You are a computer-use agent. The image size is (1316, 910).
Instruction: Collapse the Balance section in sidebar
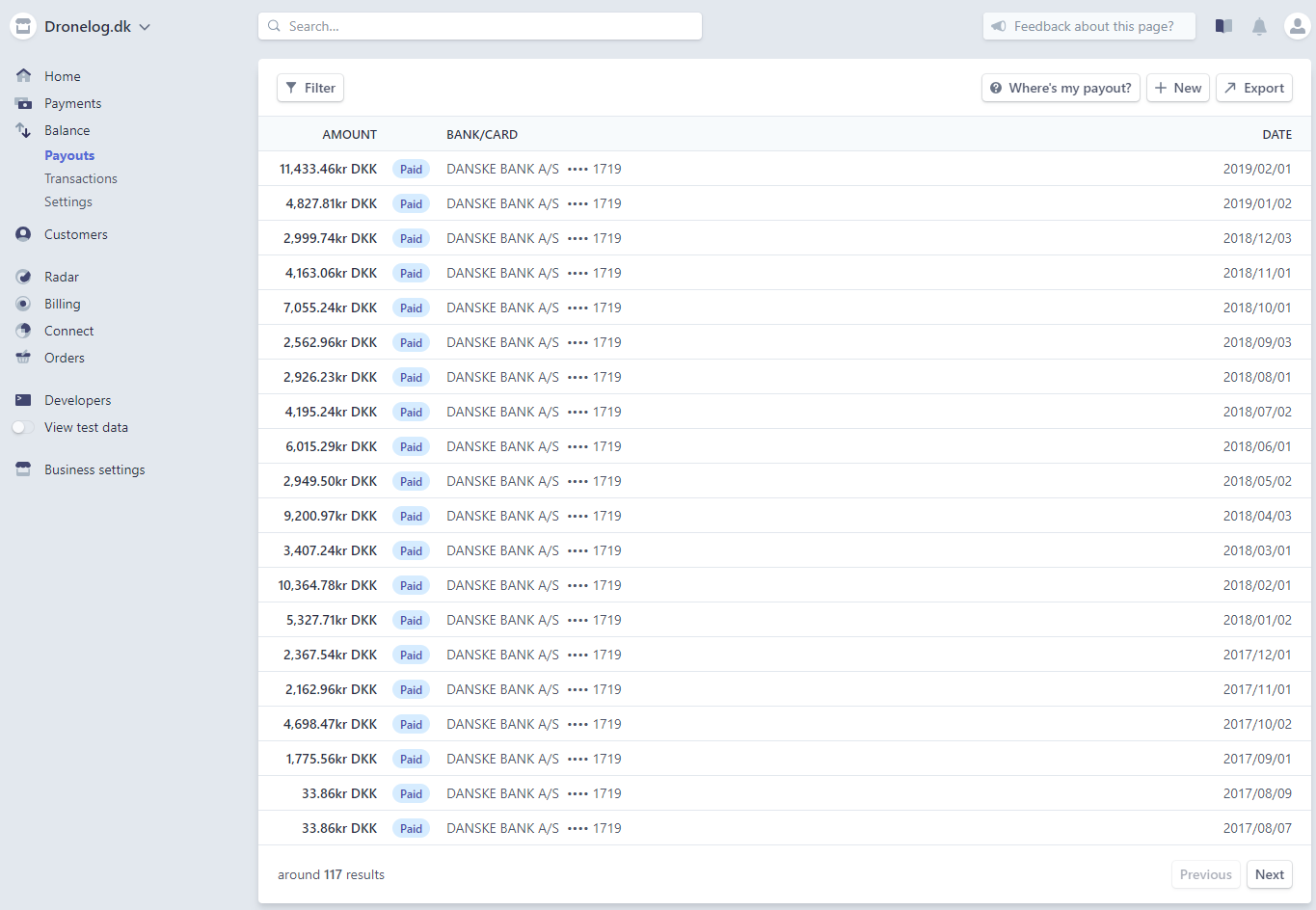tap(67, 130)
